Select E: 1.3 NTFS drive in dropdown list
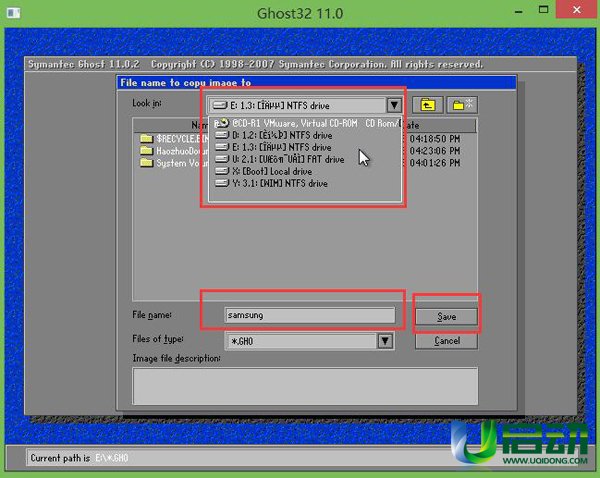 tap(307, 147)
